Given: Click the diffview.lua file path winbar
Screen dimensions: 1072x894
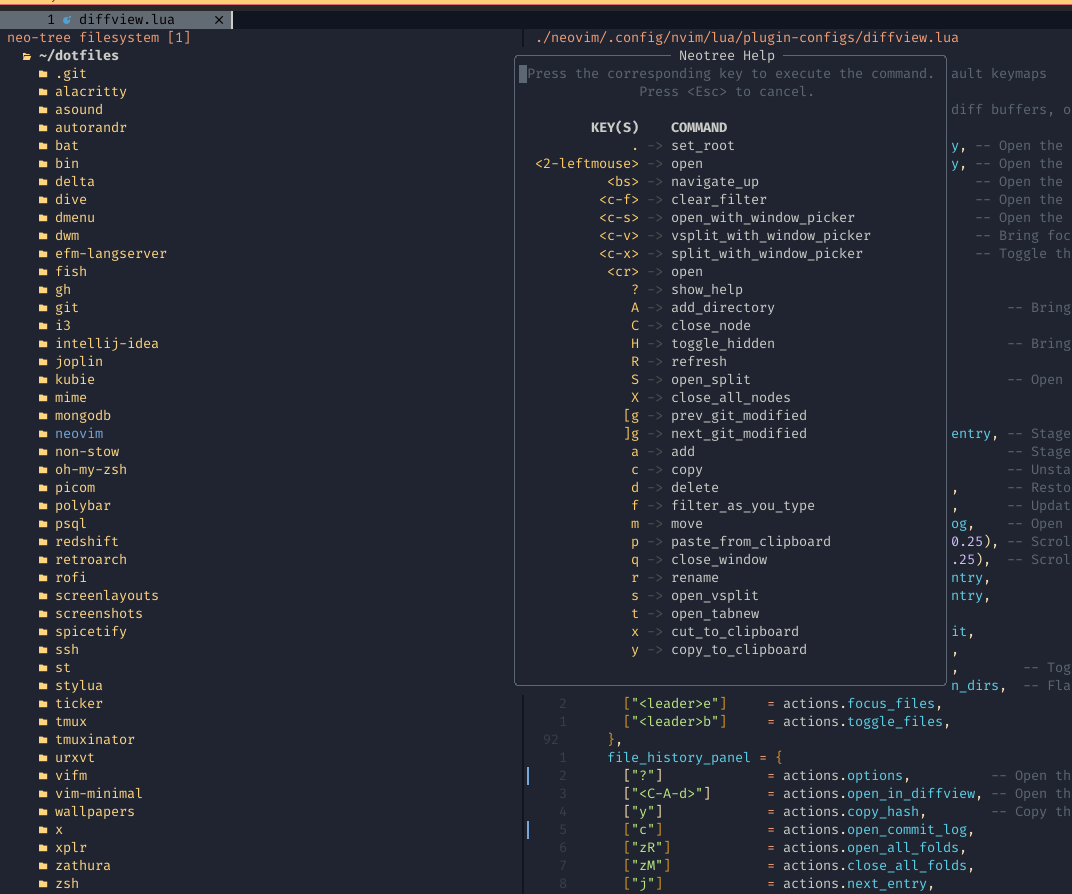Looking at the screenshot, I should [747, 38].
